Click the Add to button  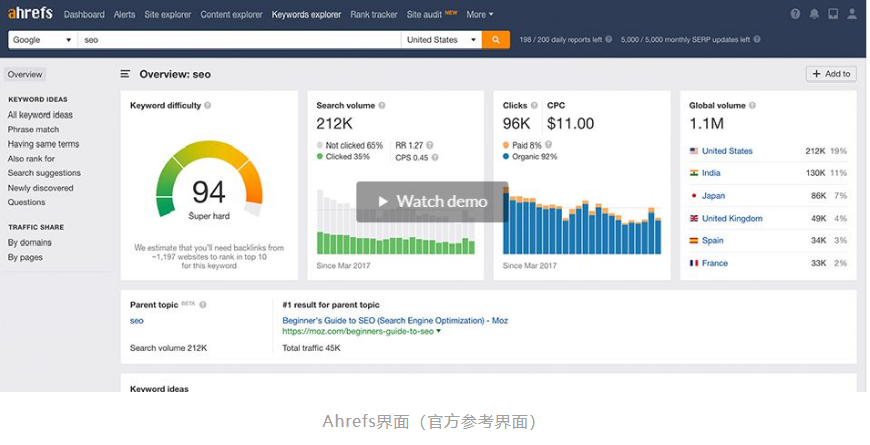[x=831, y=74]
